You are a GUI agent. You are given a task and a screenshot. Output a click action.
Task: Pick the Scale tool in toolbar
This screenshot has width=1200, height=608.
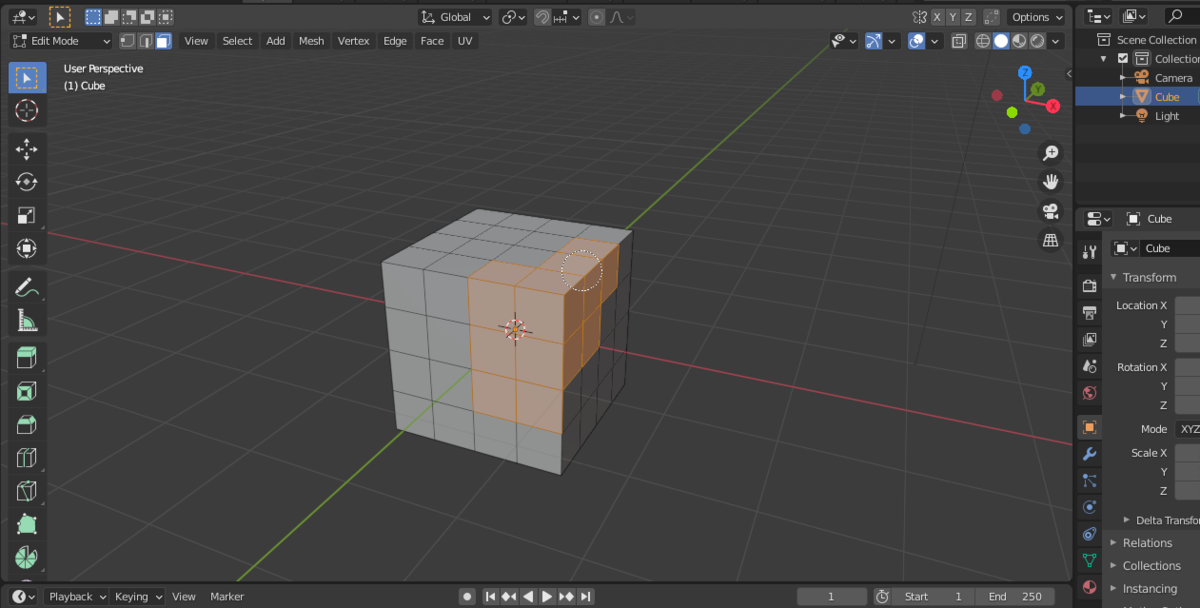(x=27, y=215)
